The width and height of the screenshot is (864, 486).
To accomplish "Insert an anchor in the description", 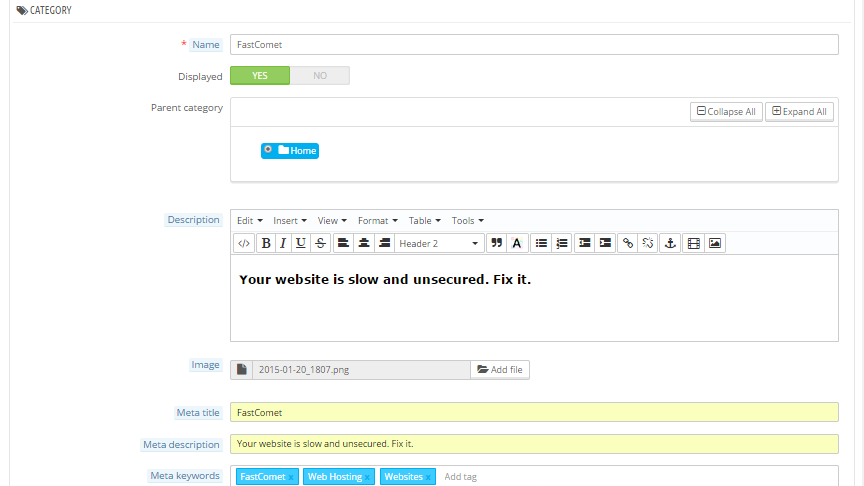I will click(671, 243).
